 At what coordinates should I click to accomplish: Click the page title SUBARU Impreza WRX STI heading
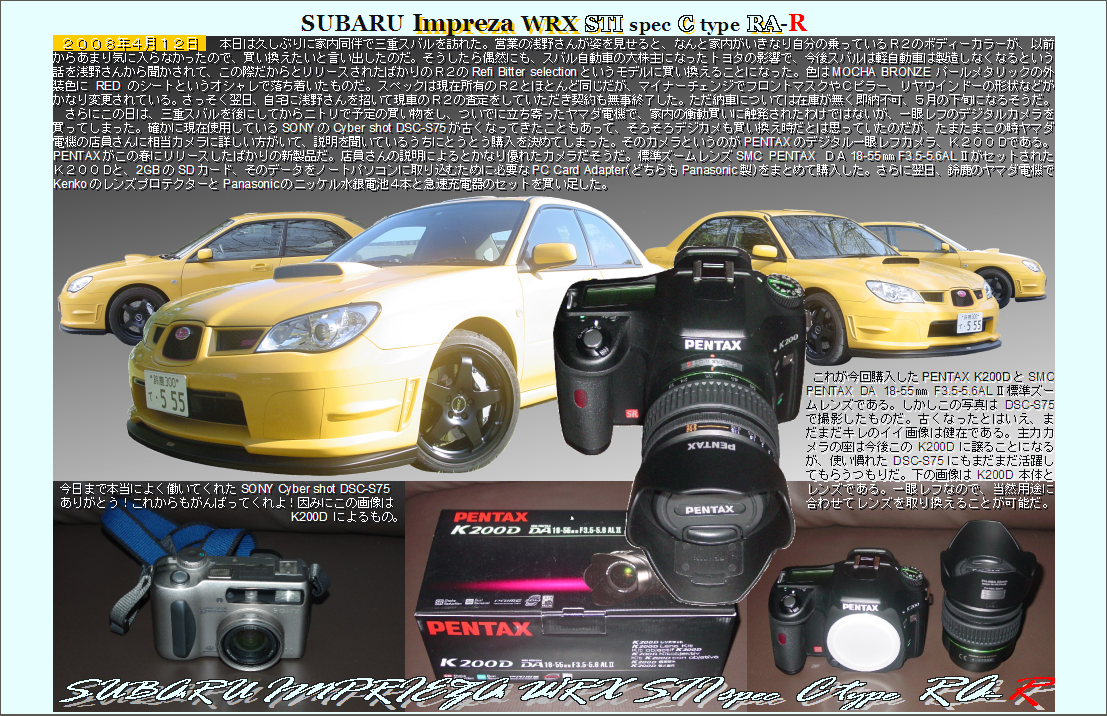pos(552,23)
